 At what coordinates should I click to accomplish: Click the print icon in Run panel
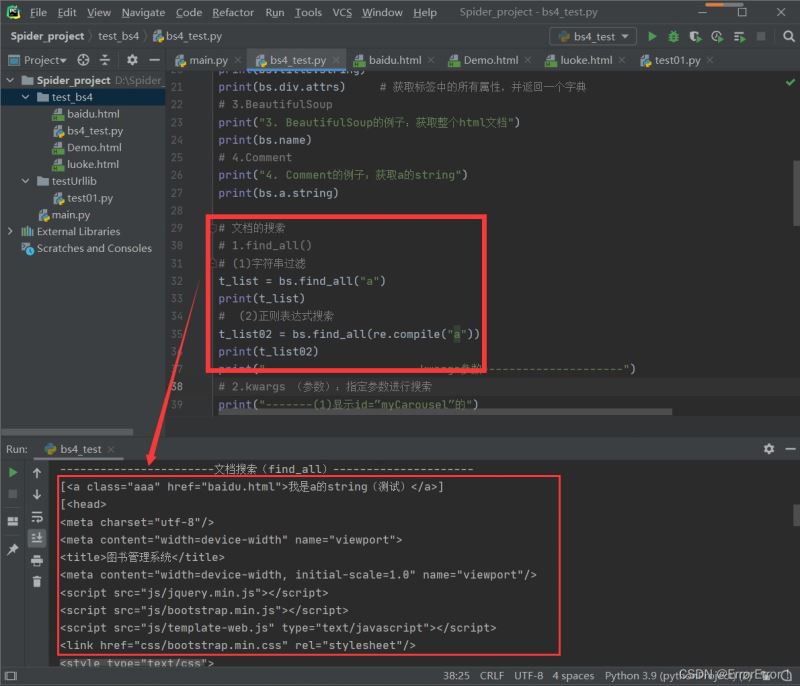click(x=37, y=561)
